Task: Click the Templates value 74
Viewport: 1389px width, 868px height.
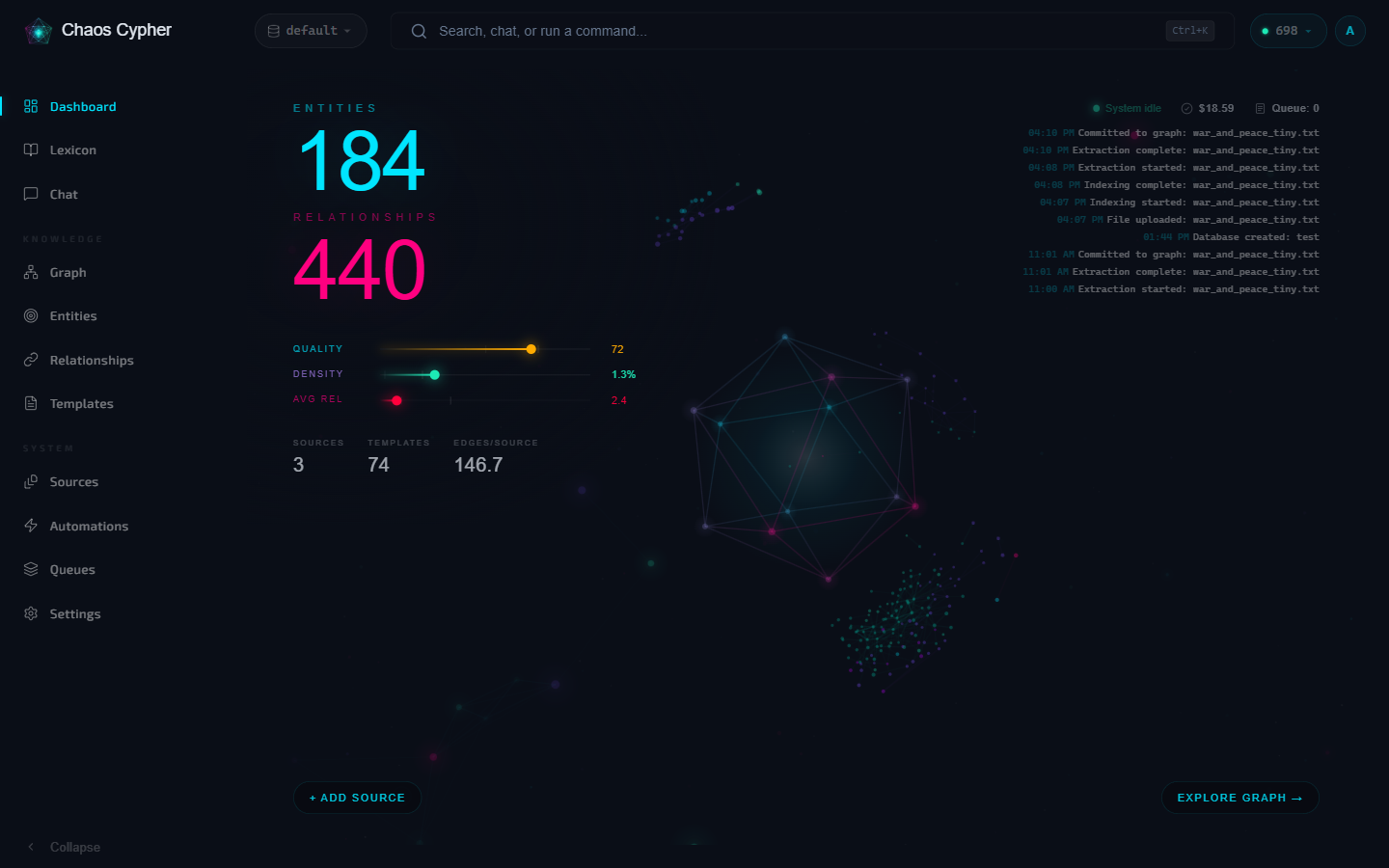Action: coord(378,465)
